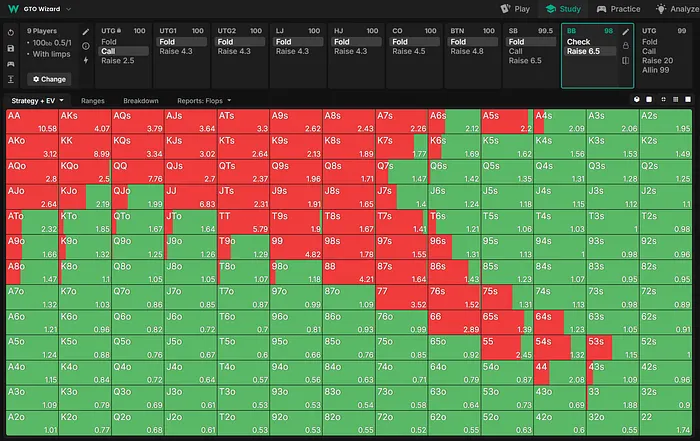This screenshot has width=700, height=441.
Task: Click the pencil edit icon beside UTG
Action: [84, 31]
